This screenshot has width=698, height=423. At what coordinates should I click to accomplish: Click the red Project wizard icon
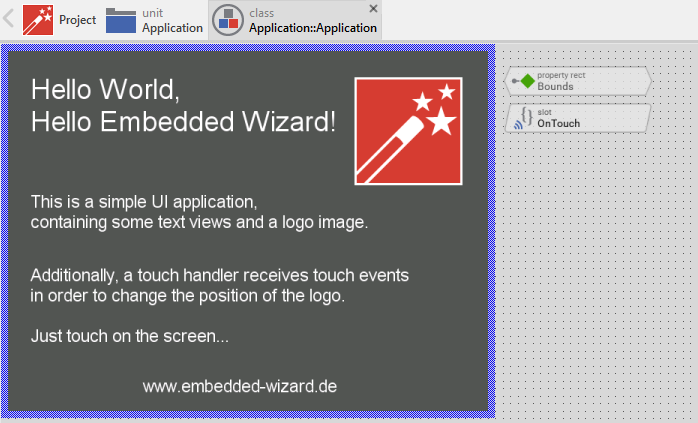38,20
